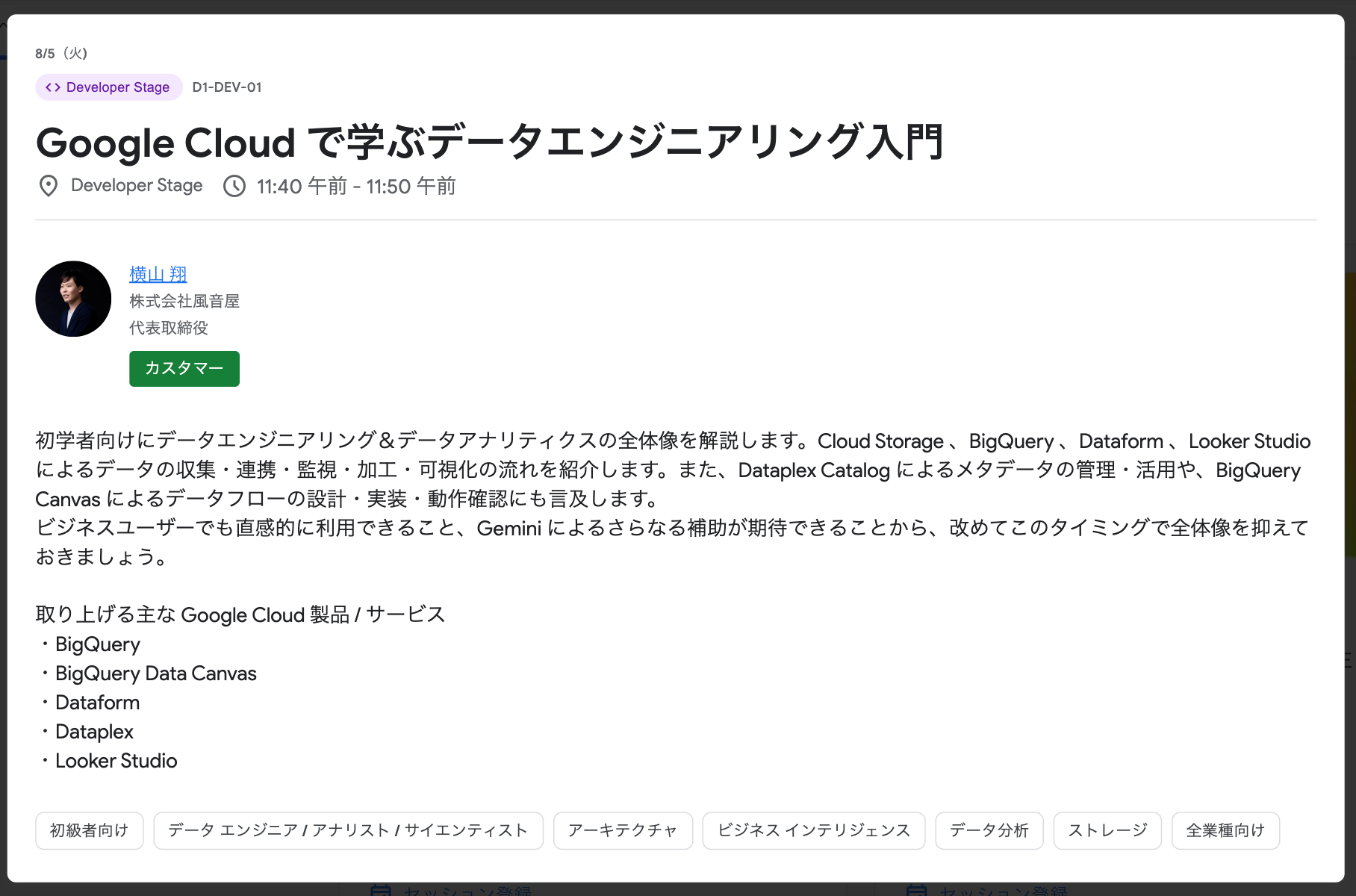Viewport: 1356px width, 896px height.
Task: Click job title 代表取締役
Action: (x=169, y=328)
